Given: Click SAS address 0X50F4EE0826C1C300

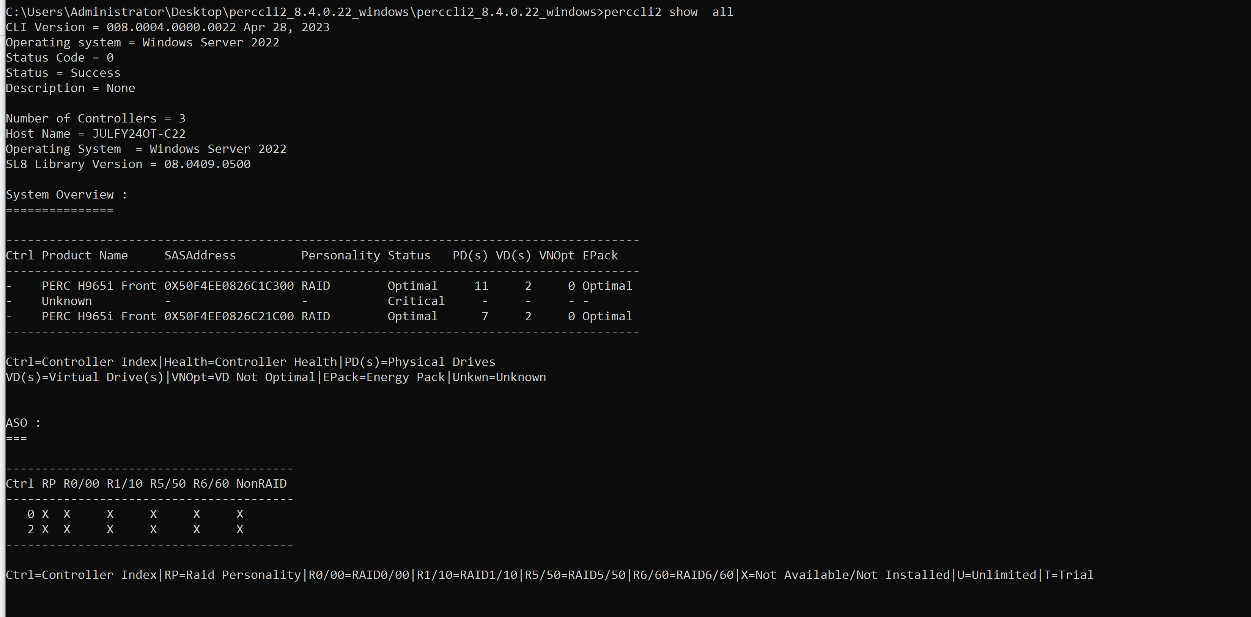Looking at the screenshot, I should (229, 286).
